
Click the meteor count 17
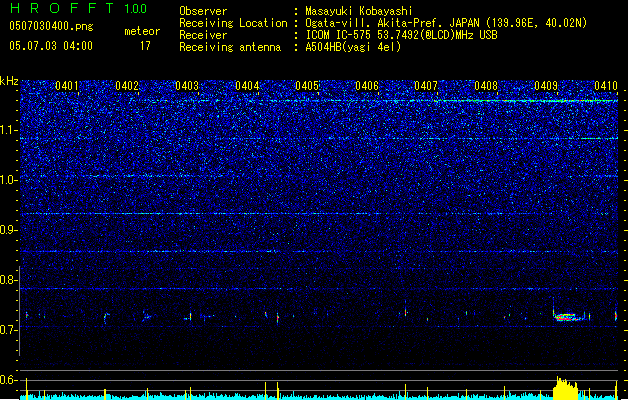coord(145,46)
